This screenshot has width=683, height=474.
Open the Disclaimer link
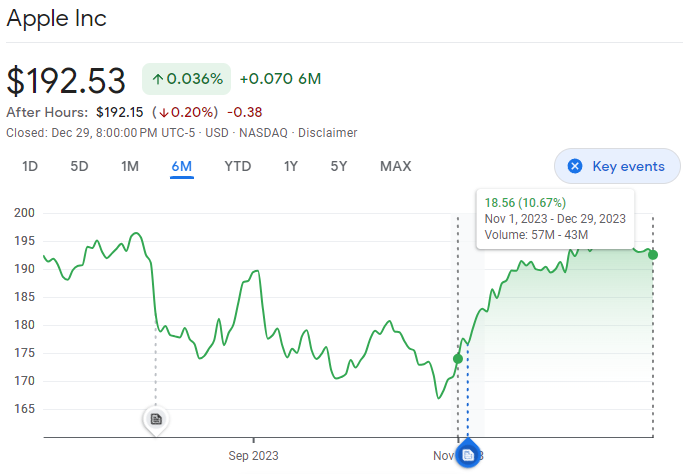coord(328,133)
